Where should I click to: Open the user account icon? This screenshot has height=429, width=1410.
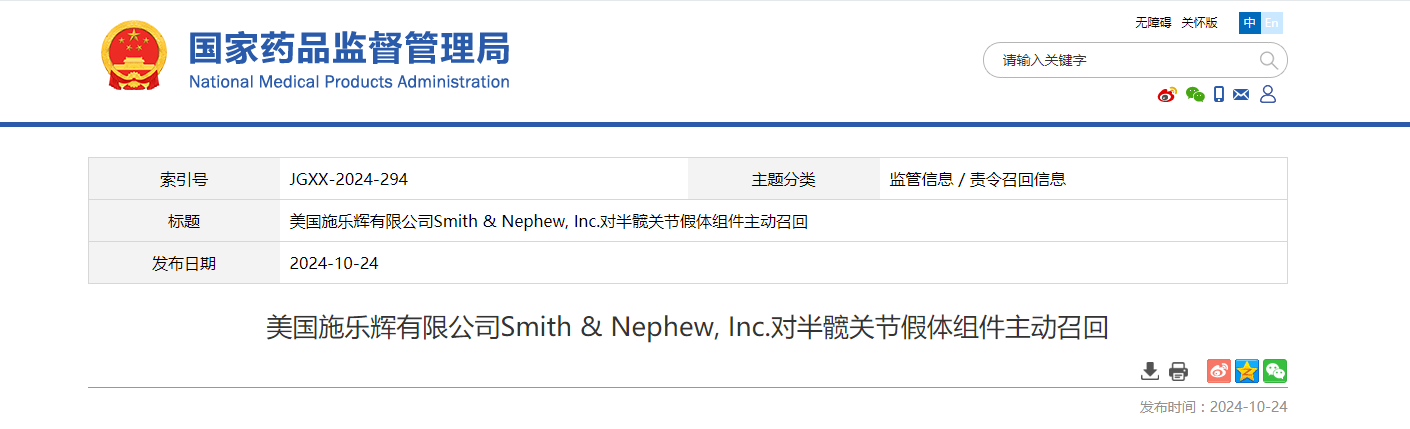click(x=1268, y=95)
